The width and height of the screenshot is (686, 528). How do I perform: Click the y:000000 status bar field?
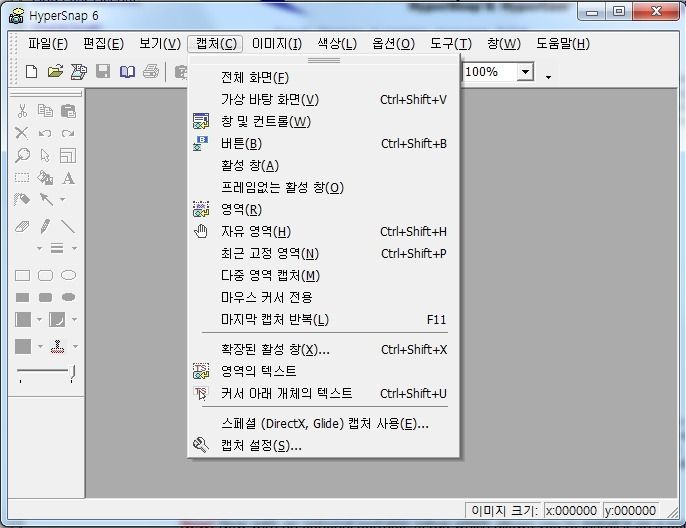(630, 511)
